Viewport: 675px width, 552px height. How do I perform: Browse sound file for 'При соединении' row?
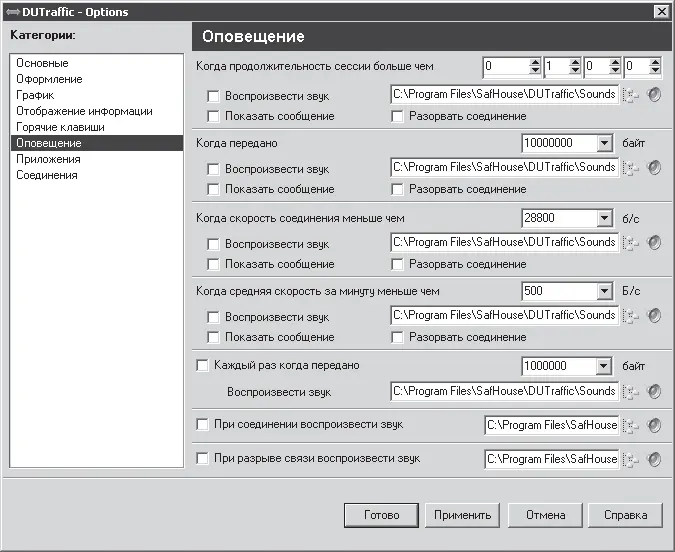pos(631,426)
